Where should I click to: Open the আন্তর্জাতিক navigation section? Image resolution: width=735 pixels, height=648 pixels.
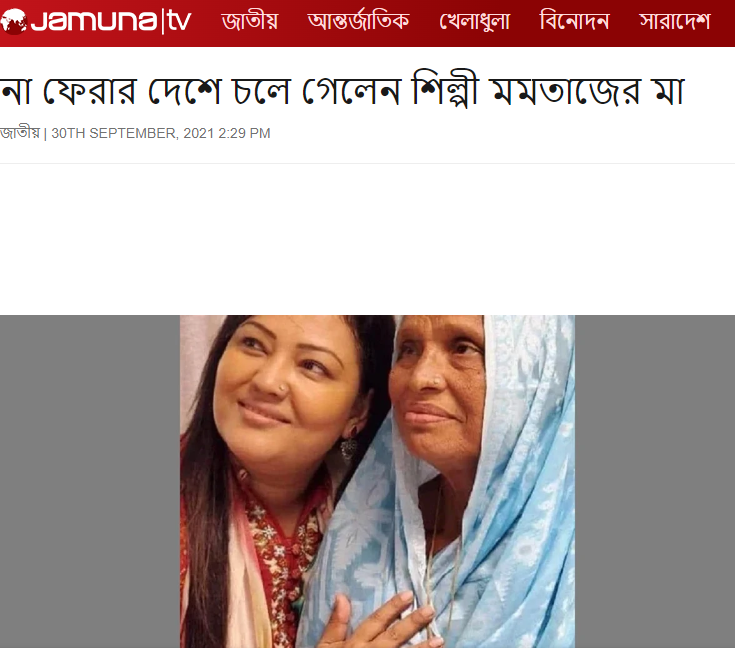pyautogui.click(x=358, y=22)
